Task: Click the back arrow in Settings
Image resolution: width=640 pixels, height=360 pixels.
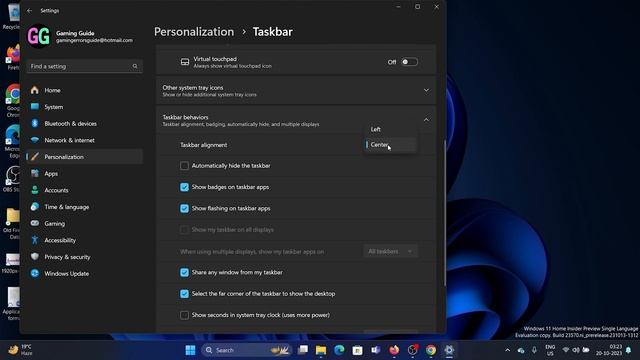Action: [29, 11]
